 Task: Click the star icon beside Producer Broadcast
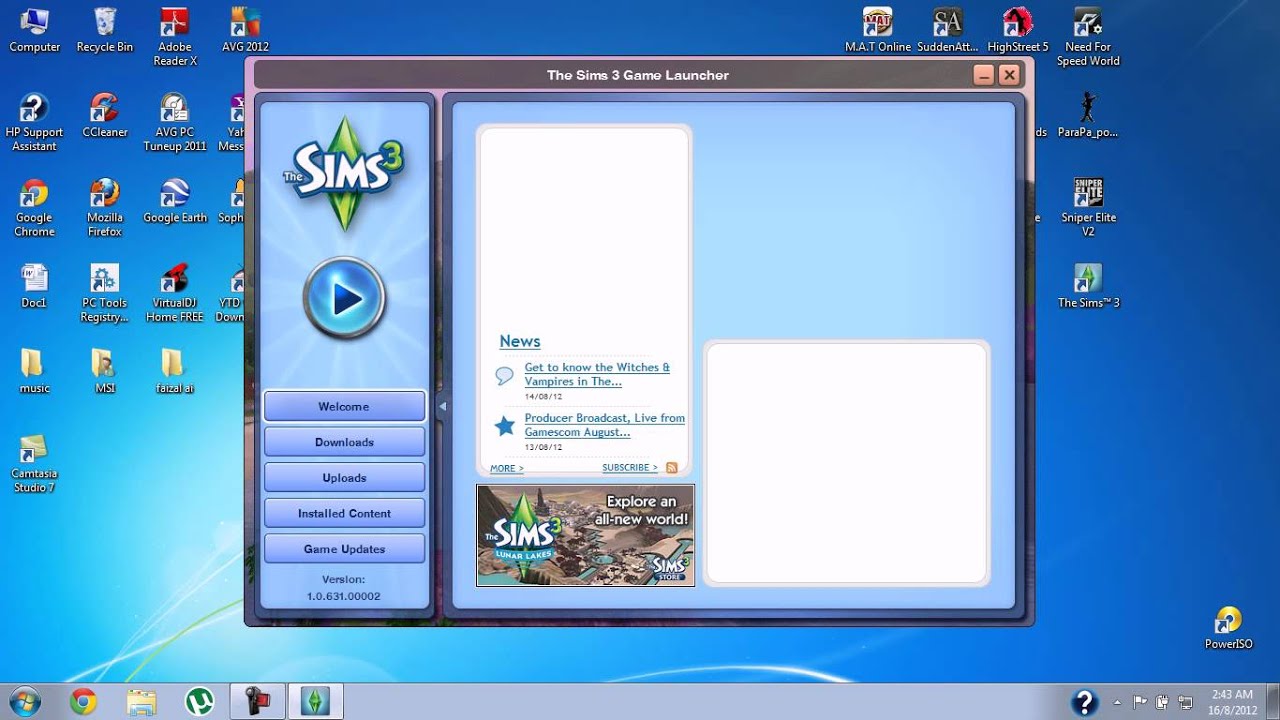[505, 426]
